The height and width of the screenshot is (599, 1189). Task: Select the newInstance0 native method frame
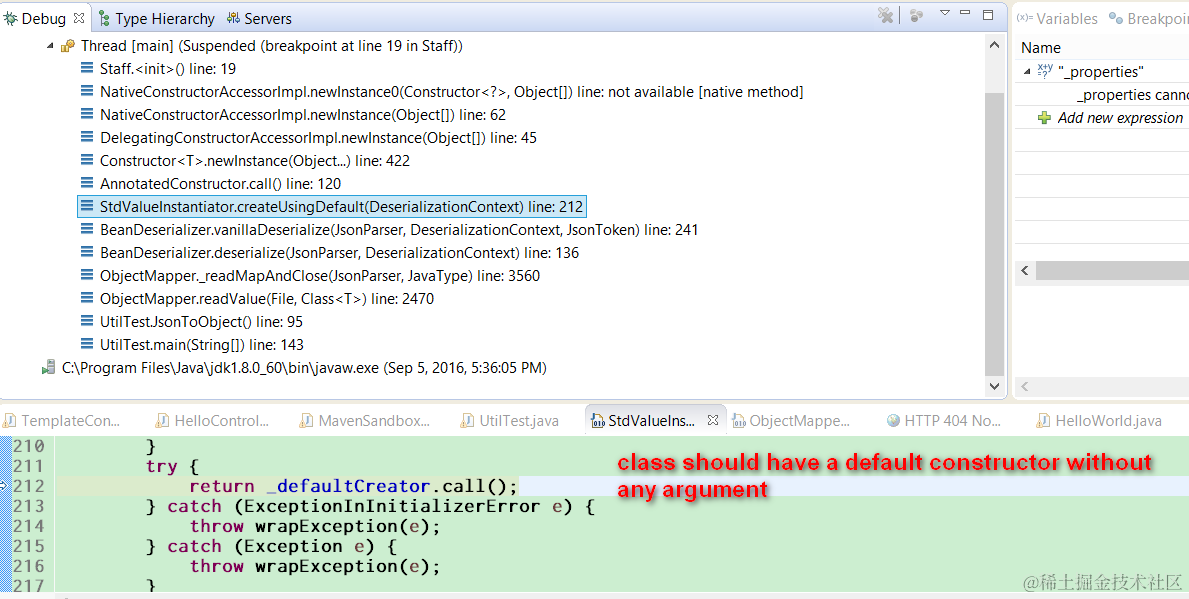point(441,92)
